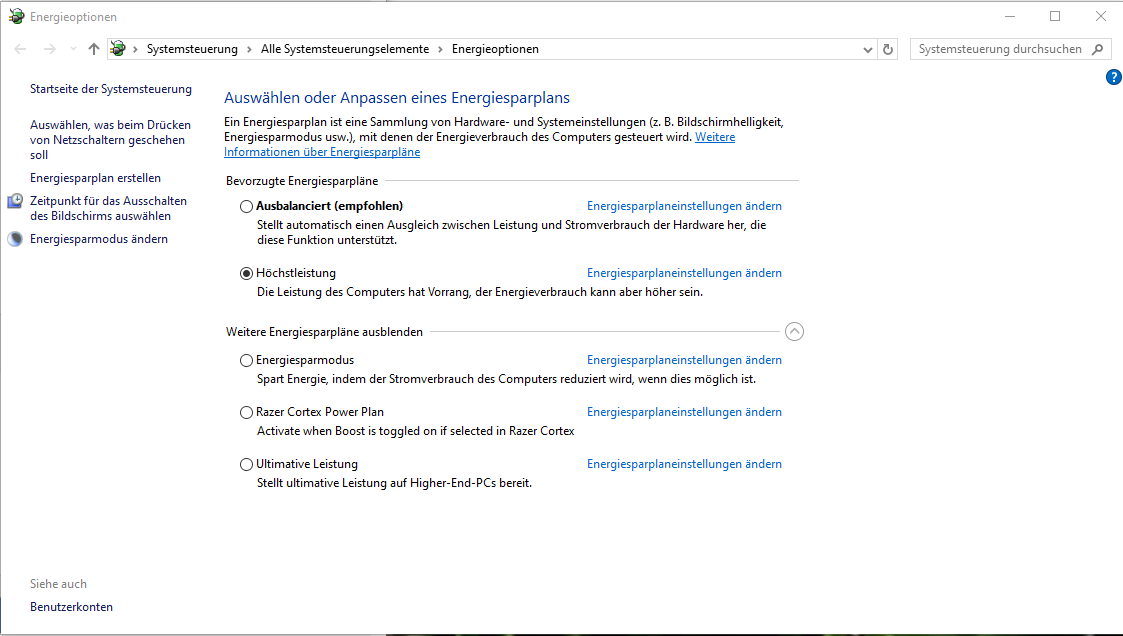Screen dimensions: 1123x636
Task: Open Auswählen, was beim Drücken von Netzschaltern
Action: click(110, 140)
